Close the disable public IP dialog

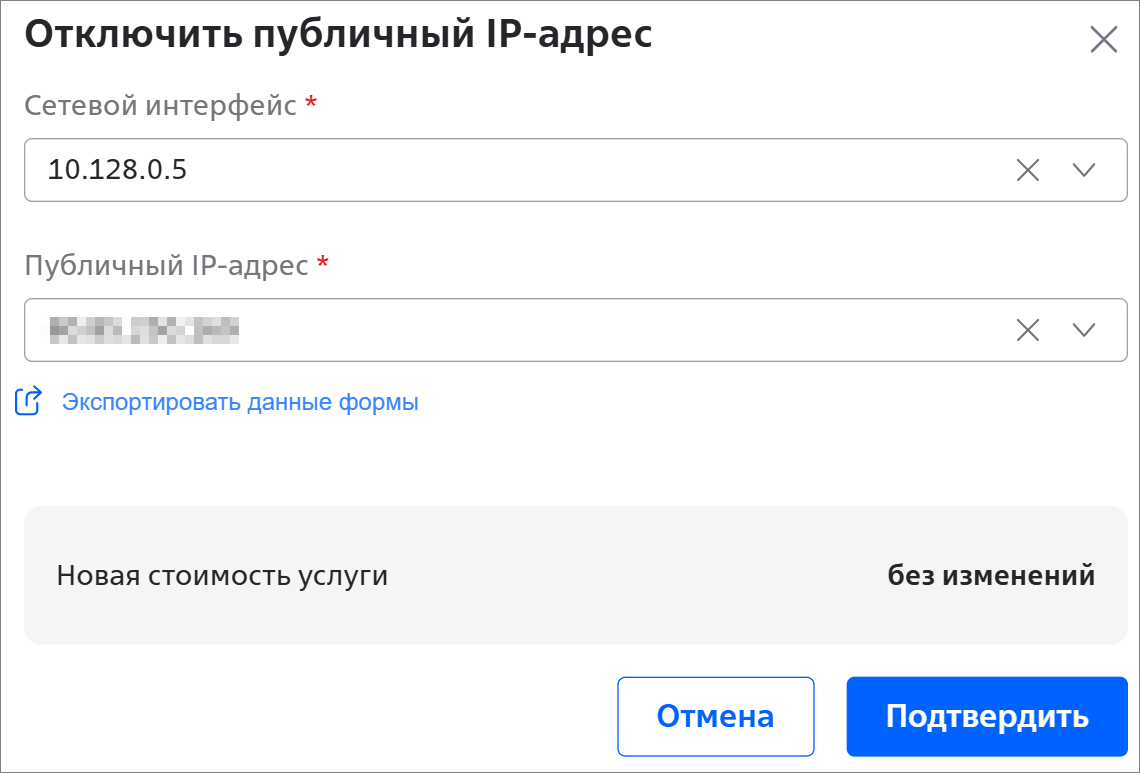[x=1103, y=40]
